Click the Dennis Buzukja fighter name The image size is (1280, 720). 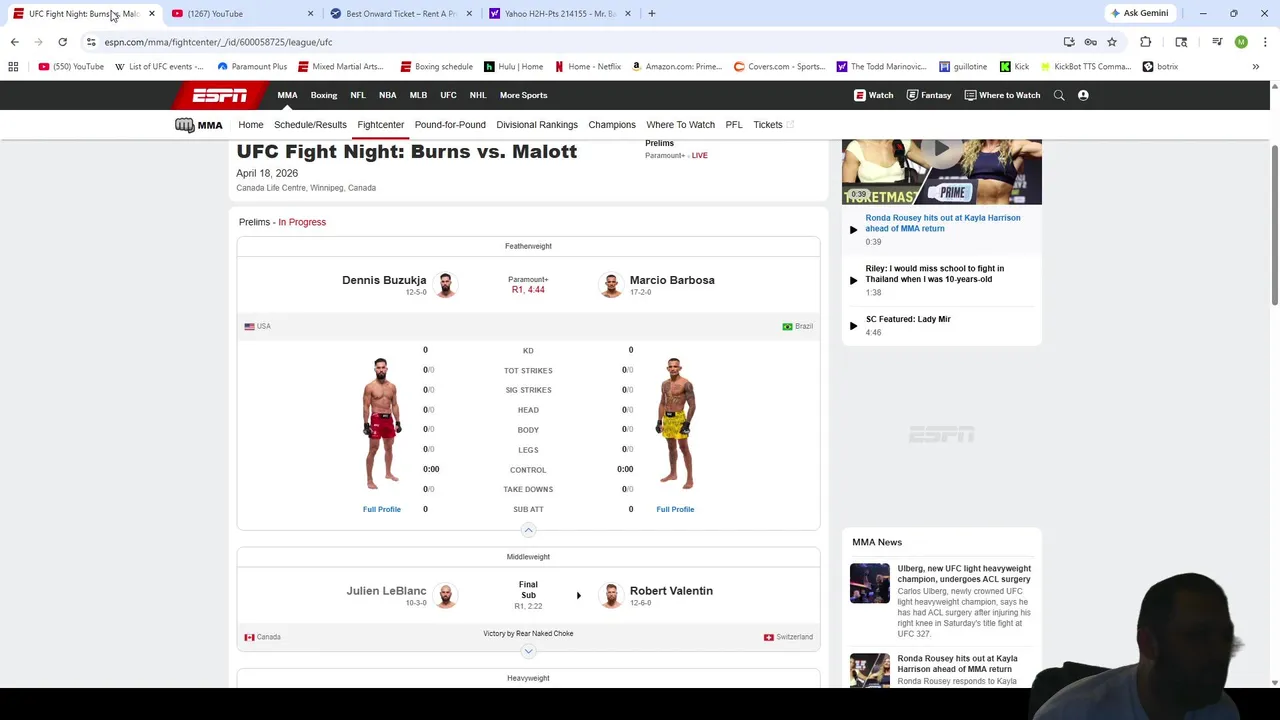[384, 280]
